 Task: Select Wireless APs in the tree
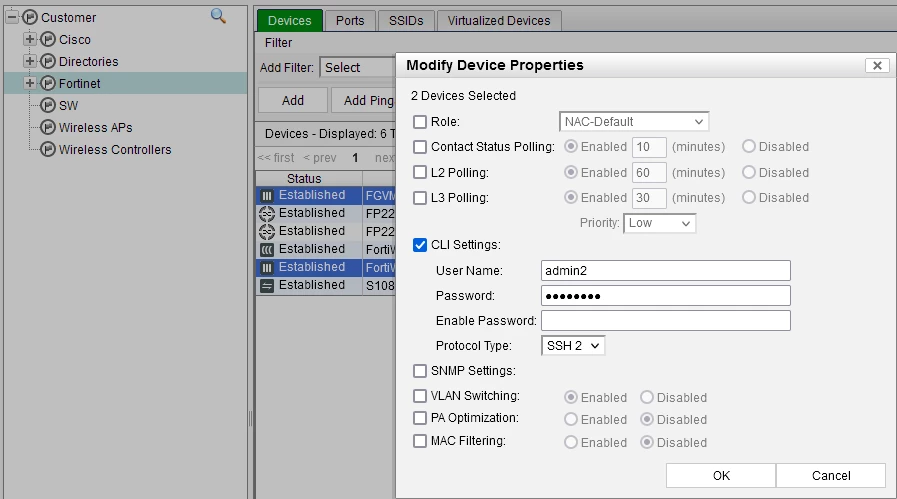click(96, 128)
